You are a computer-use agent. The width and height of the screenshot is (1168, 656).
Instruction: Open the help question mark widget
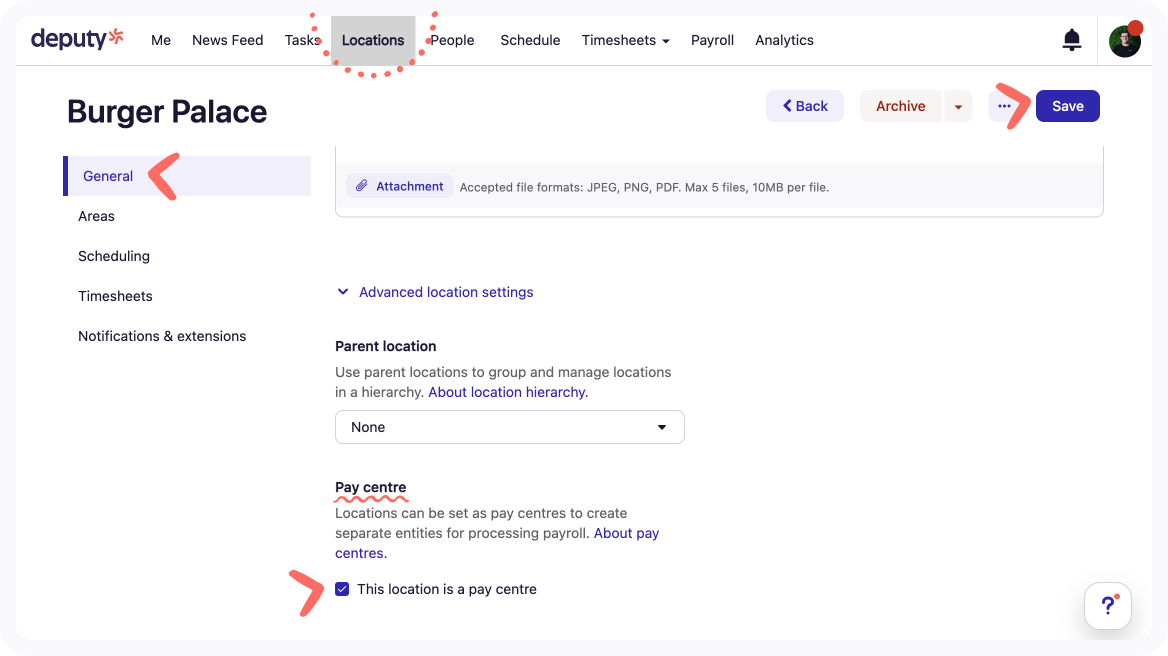pos(1107,606)
